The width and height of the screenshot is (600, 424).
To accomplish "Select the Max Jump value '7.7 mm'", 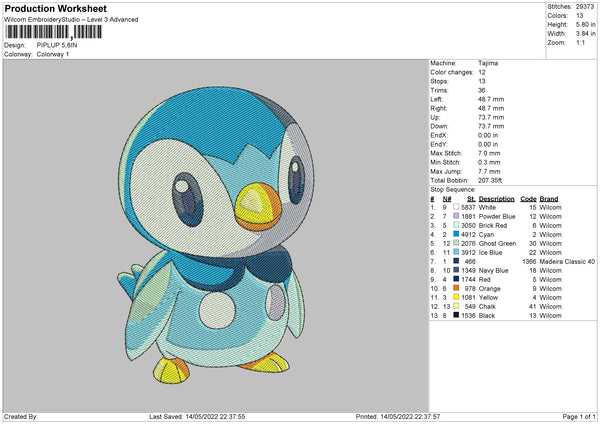I will pyautogui.click(x=489, y=171).
